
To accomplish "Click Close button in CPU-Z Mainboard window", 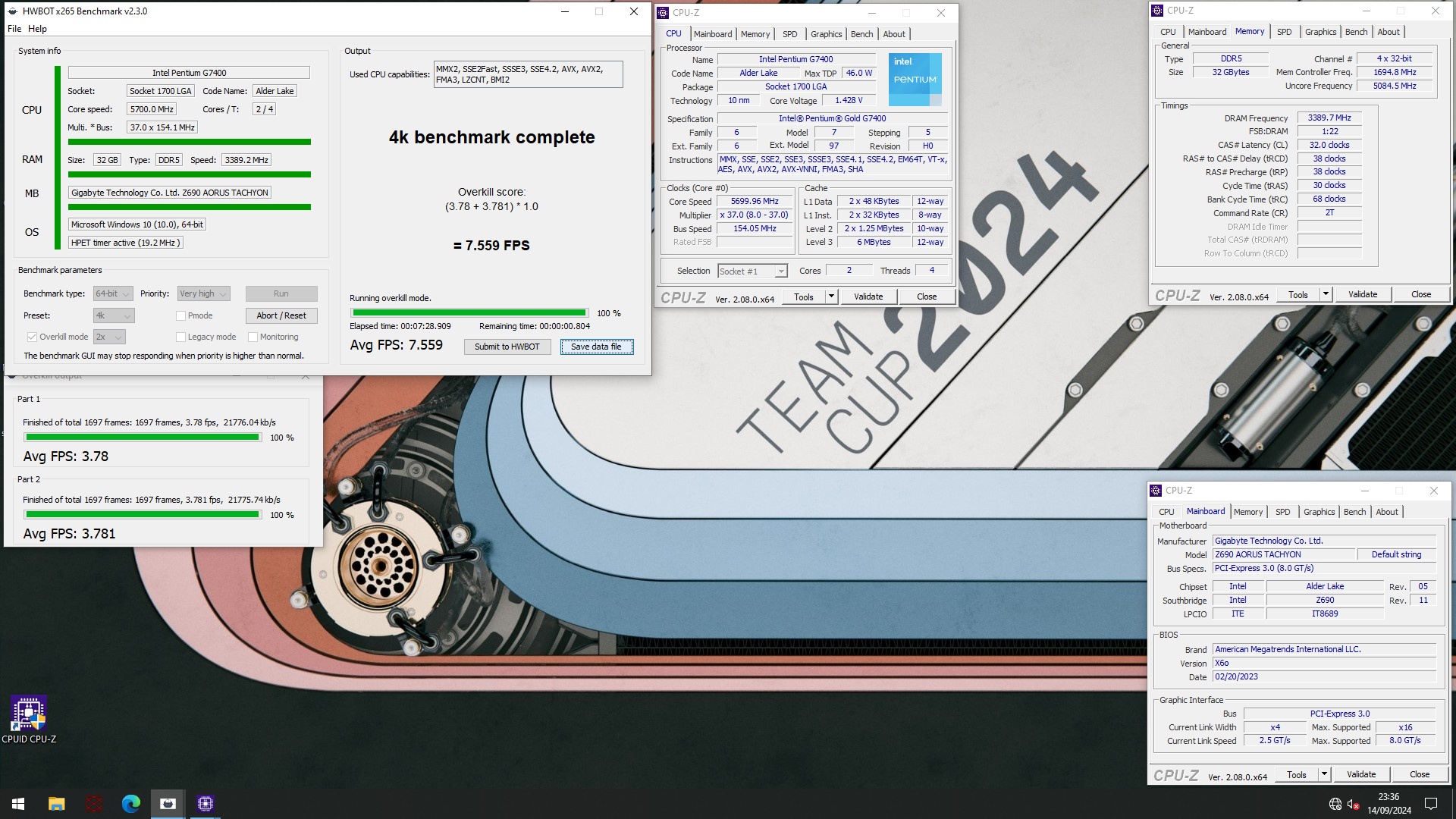I will click(1419, 774).
